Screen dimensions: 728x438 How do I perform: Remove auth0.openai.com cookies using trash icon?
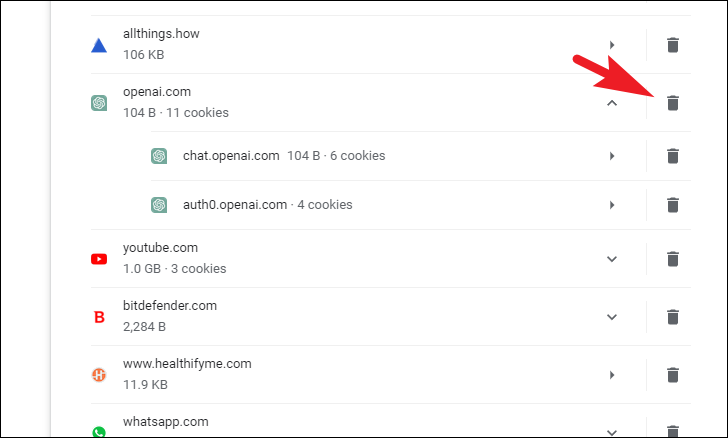click(673, 205)
